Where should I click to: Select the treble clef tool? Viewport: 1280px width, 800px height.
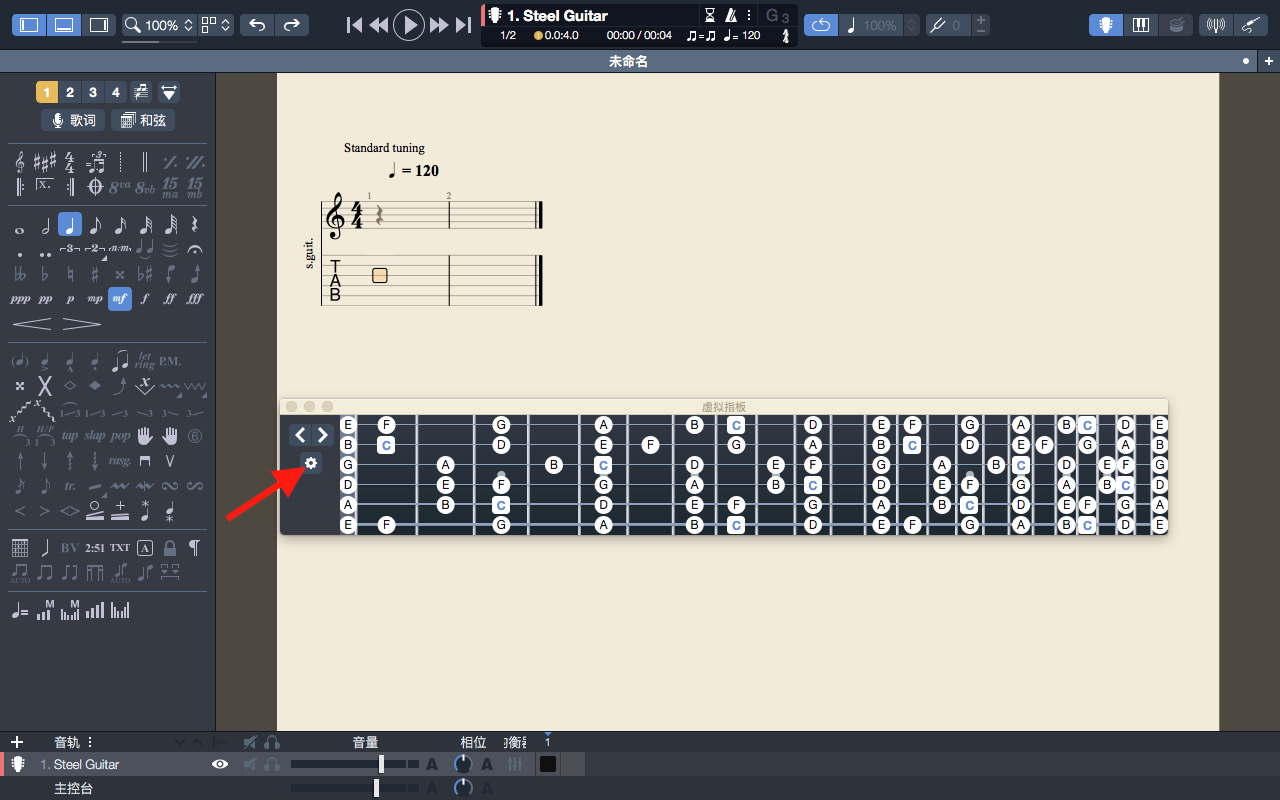[20, 162]
